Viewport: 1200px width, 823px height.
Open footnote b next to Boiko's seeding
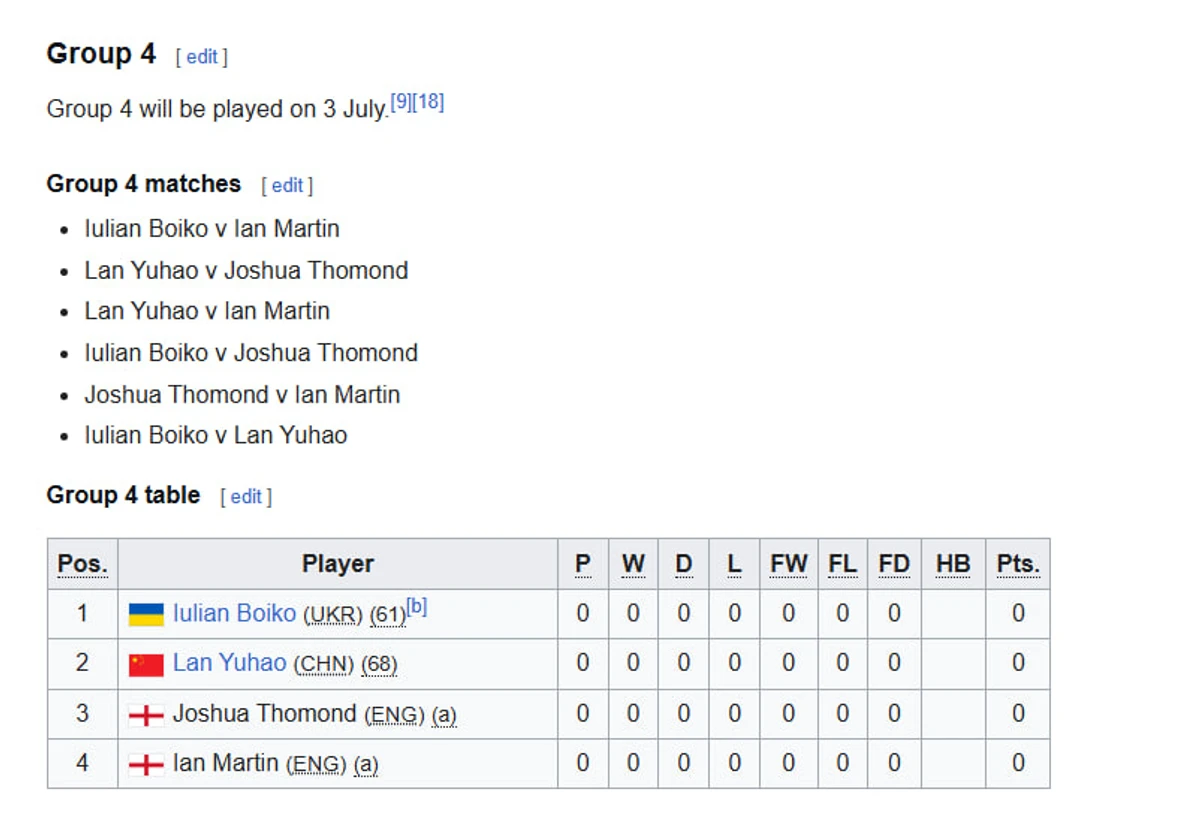(x=417, y=606)
